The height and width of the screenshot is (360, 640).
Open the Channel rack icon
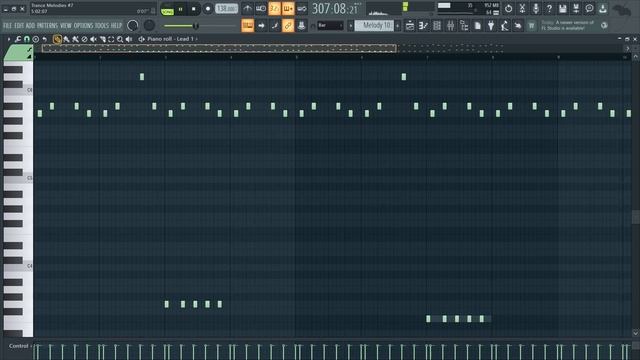[437, 26]
